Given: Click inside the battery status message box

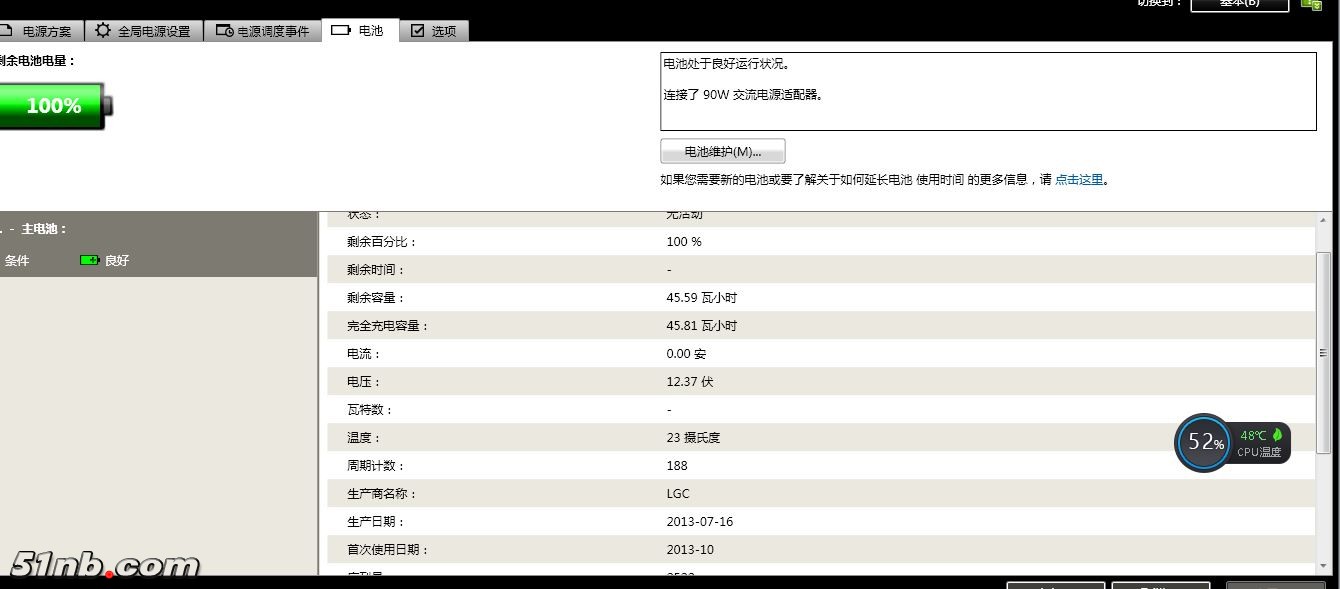Looking at the screenshot, I should pyautogui.click(x=987, y=92).
